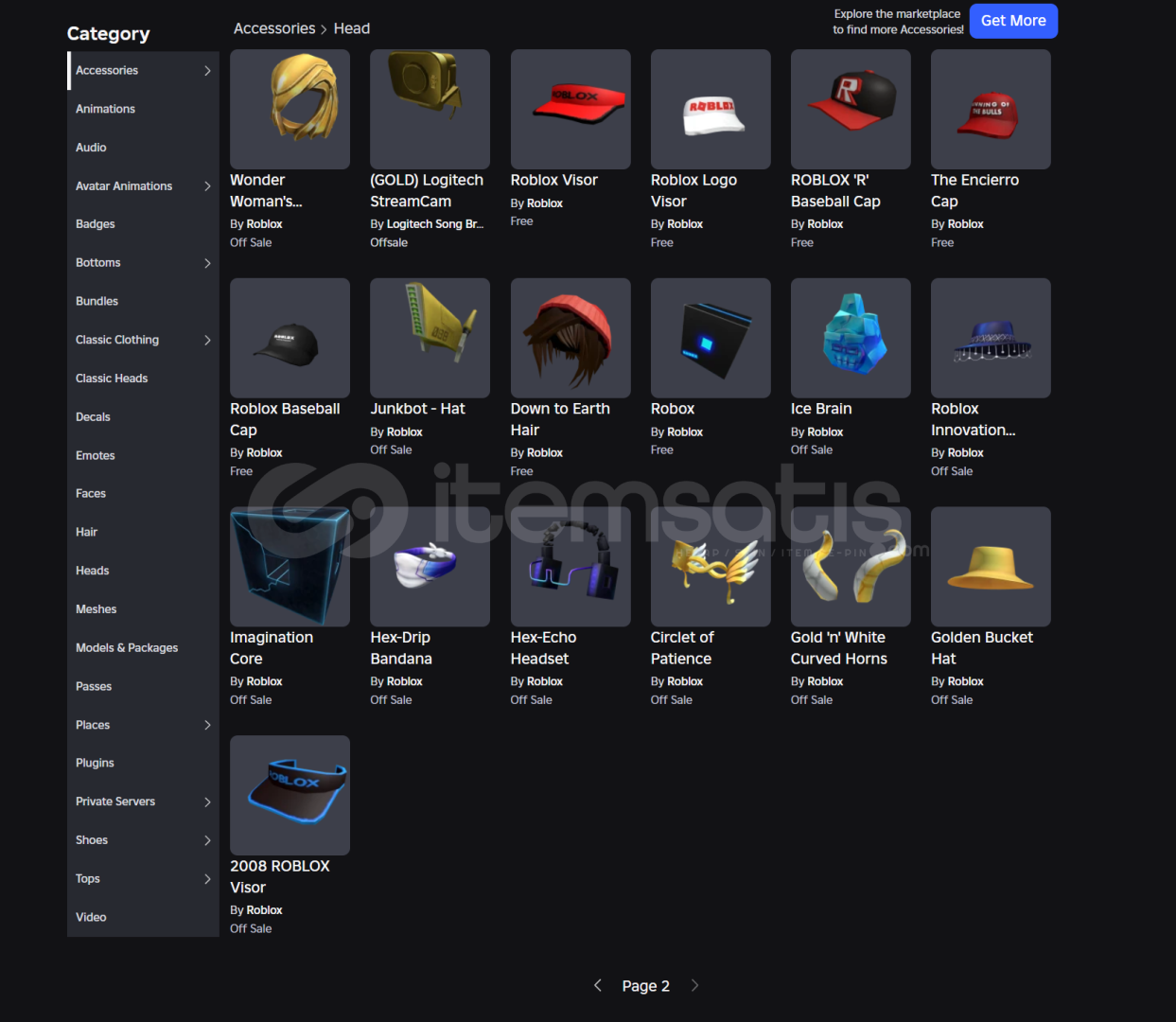
Task: Open Roblox creator link under Robox
Action: (x=685, y=432)
